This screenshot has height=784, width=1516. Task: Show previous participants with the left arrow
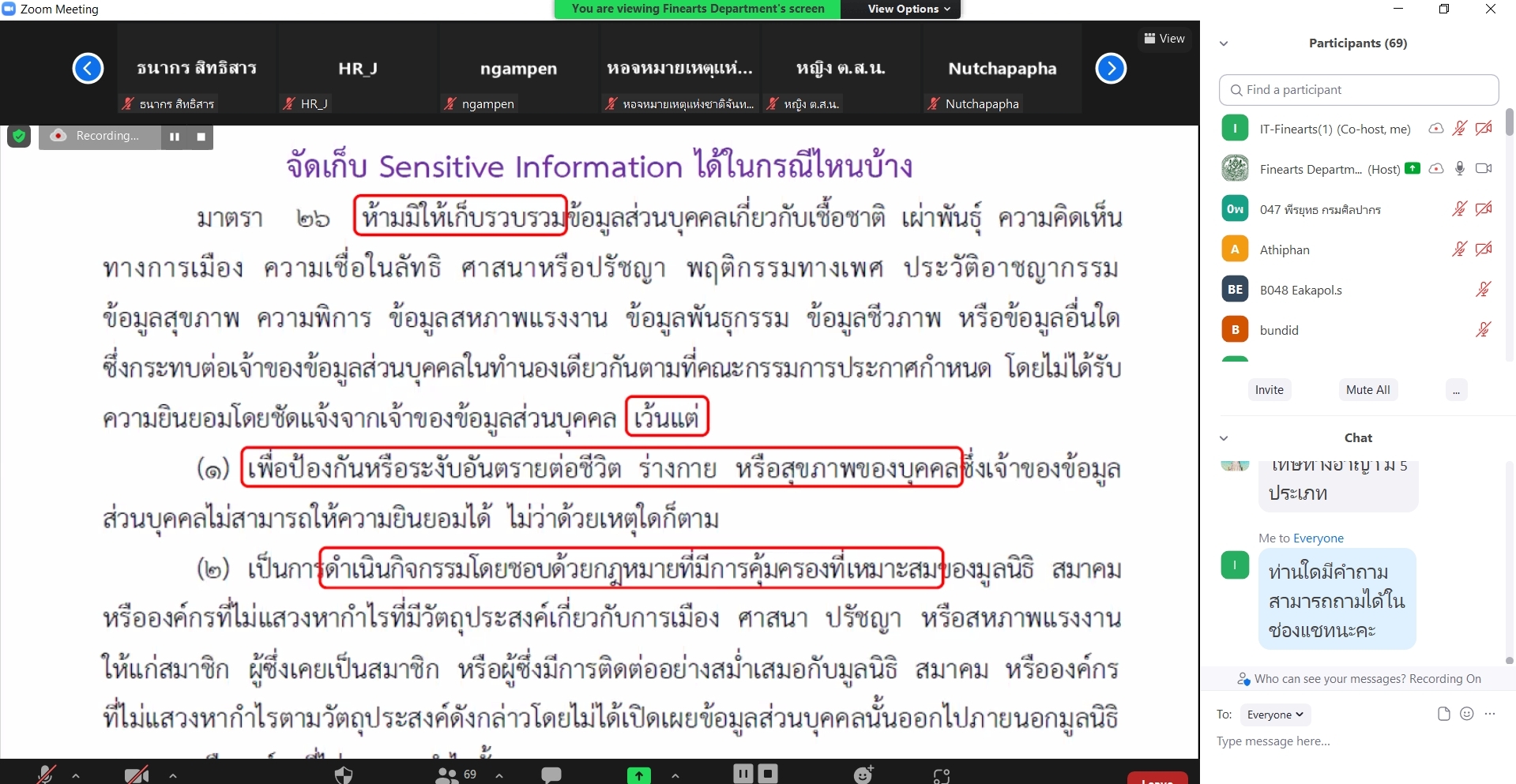pyautogui.click(x=88, y=69)
